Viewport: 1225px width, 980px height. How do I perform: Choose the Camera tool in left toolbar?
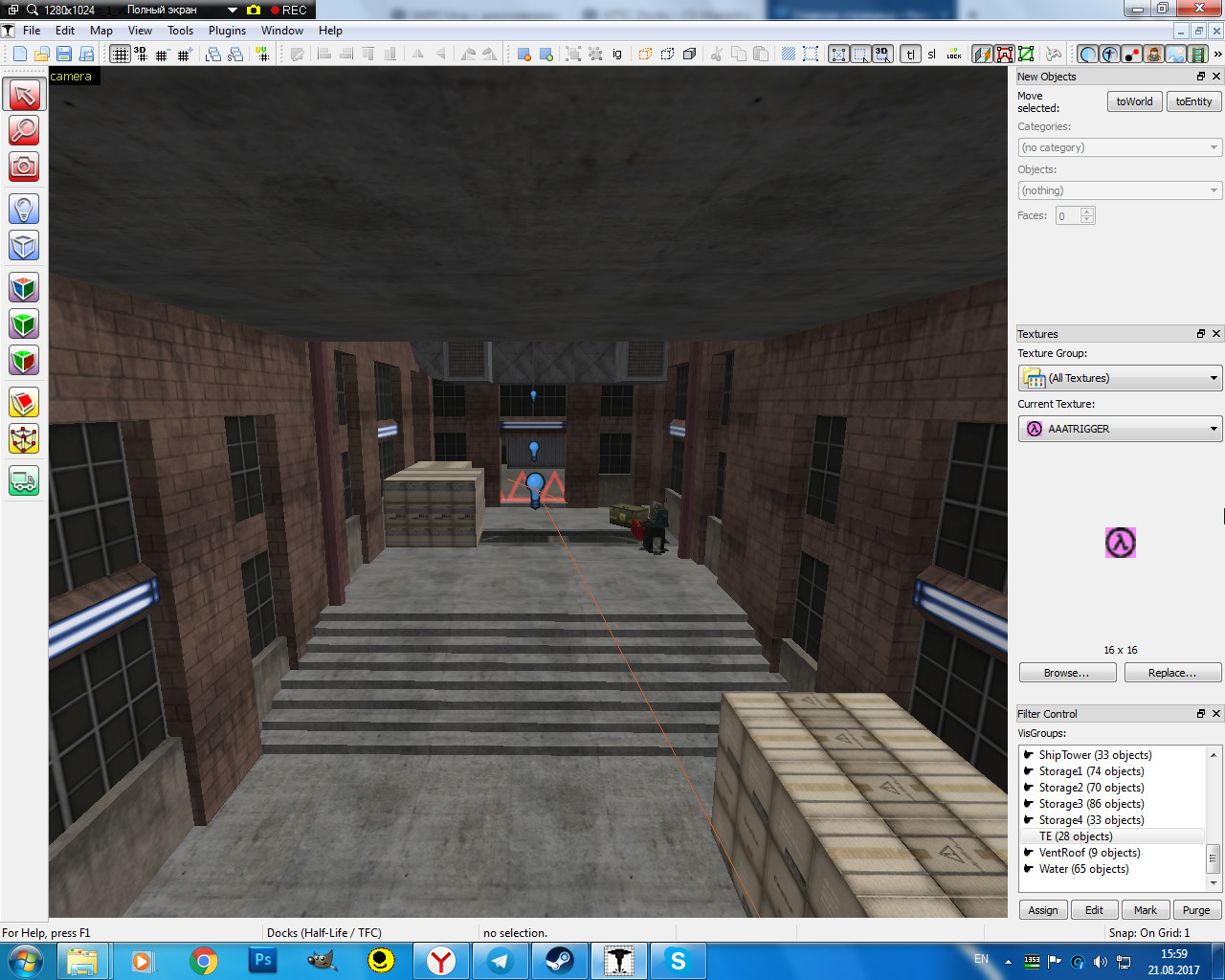24,167
